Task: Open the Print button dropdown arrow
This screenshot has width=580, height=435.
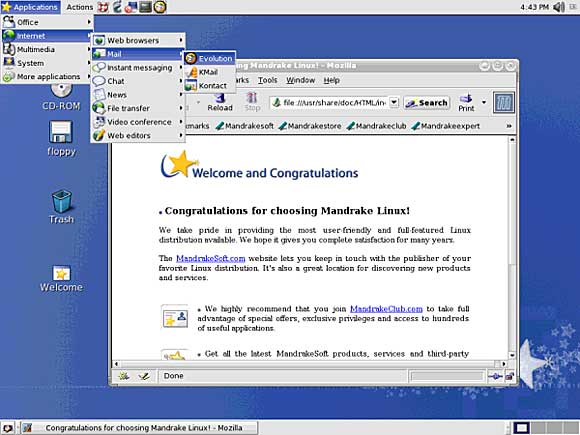Action: tap(483, 102)
